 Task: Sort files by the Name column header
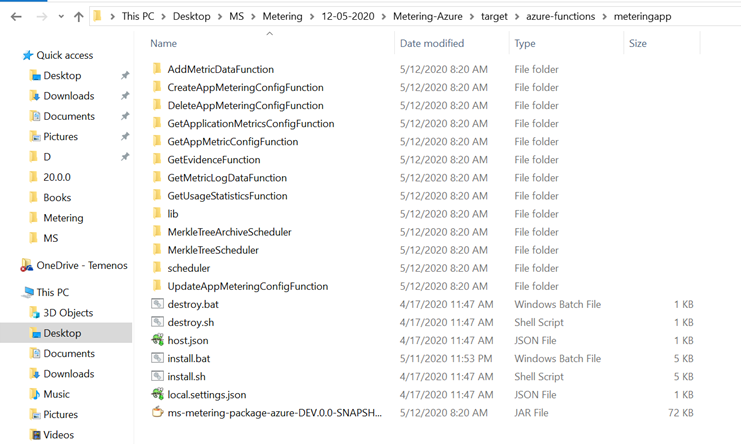coord(164,44)
